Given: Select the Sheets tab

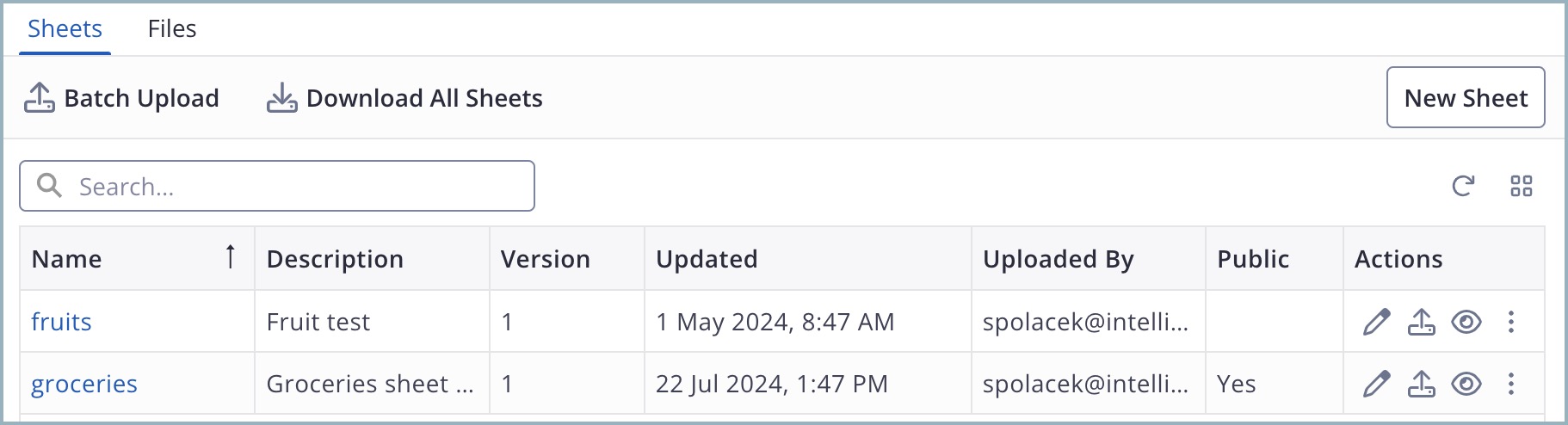Looking at the screenshot, I should point(65,28).
